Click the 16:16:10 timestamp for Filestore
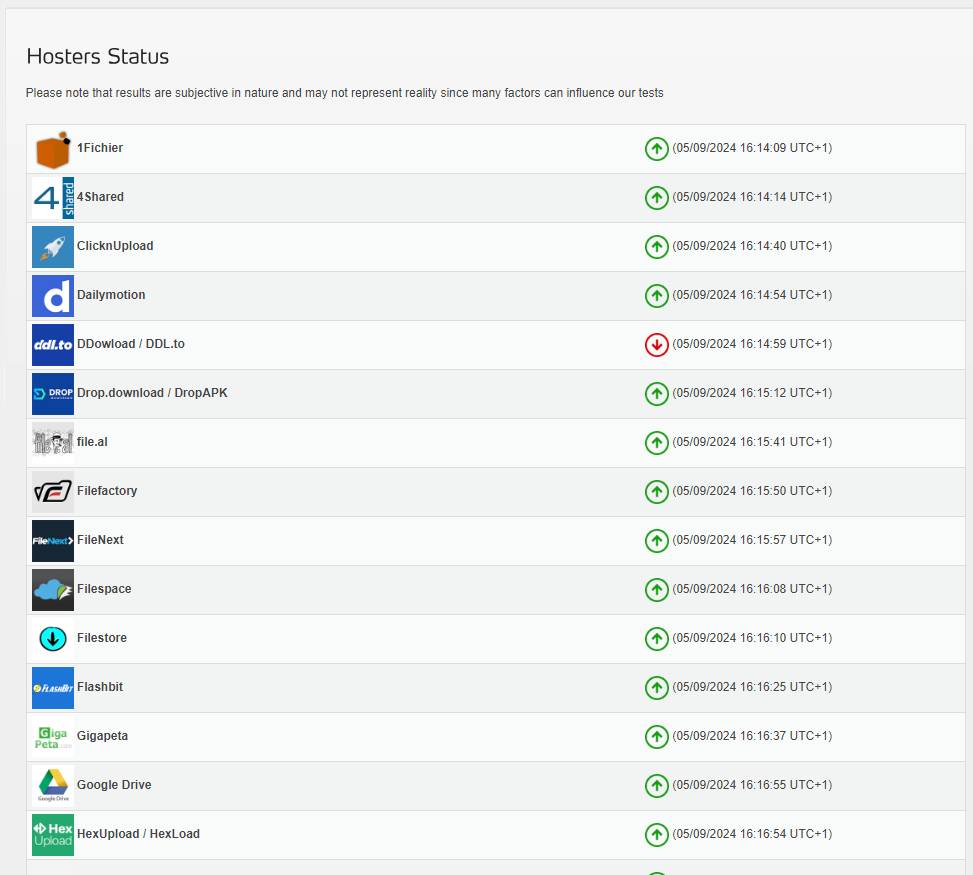 752,638
